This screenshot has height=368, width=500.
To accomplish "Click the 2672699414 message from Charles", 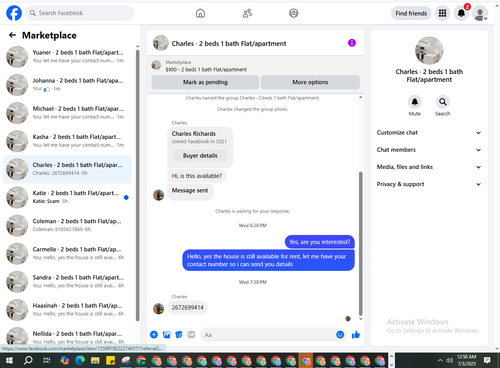I will (188, 308).
